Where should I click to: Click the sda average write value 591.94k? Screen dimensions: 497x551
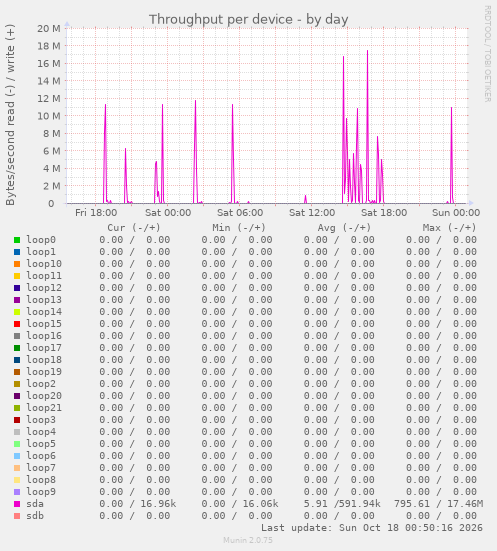[x=360, y=504]
